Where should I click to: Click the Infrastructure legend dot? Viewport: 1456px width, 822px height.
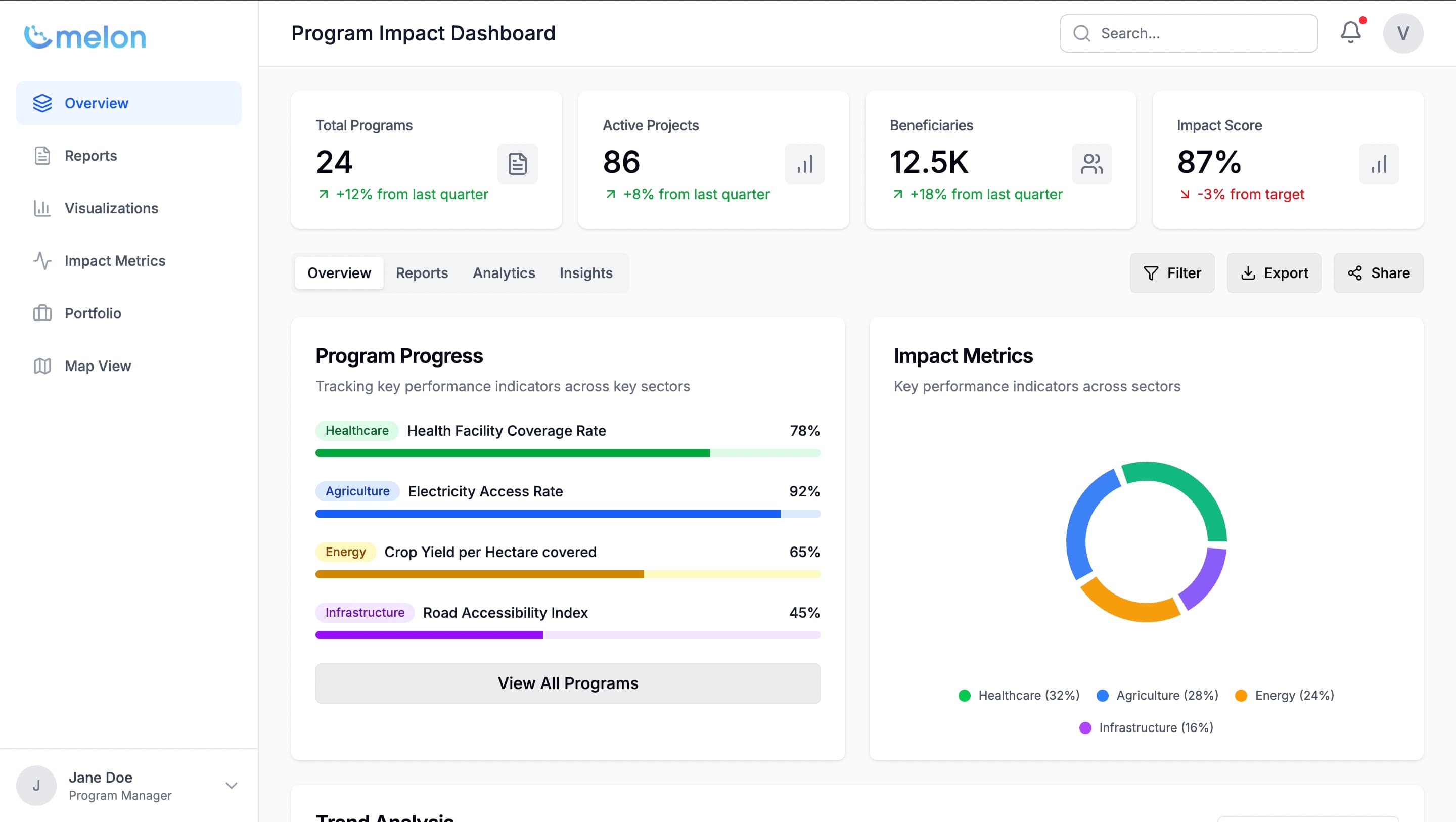[1085, 727]
